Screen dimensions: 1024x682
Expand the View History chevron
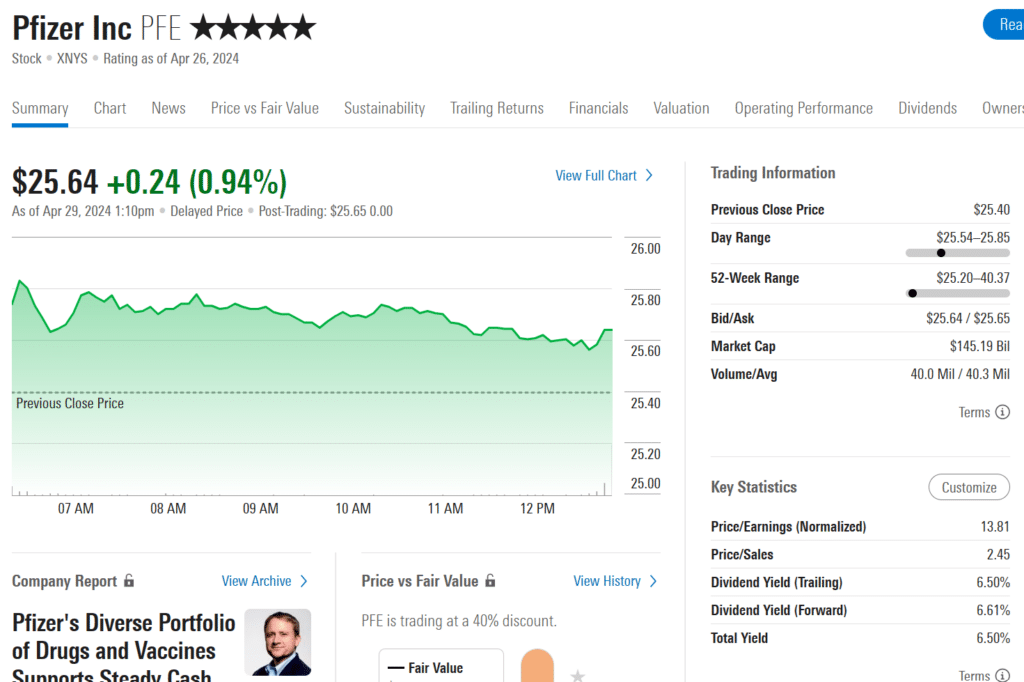(x=653, y=581)
